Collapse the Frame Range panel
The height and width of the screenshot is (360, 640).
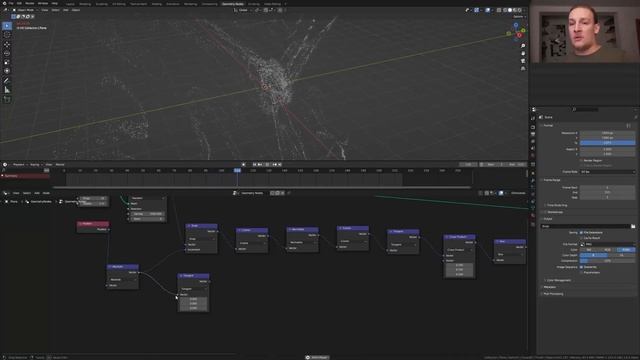(551, 180)
